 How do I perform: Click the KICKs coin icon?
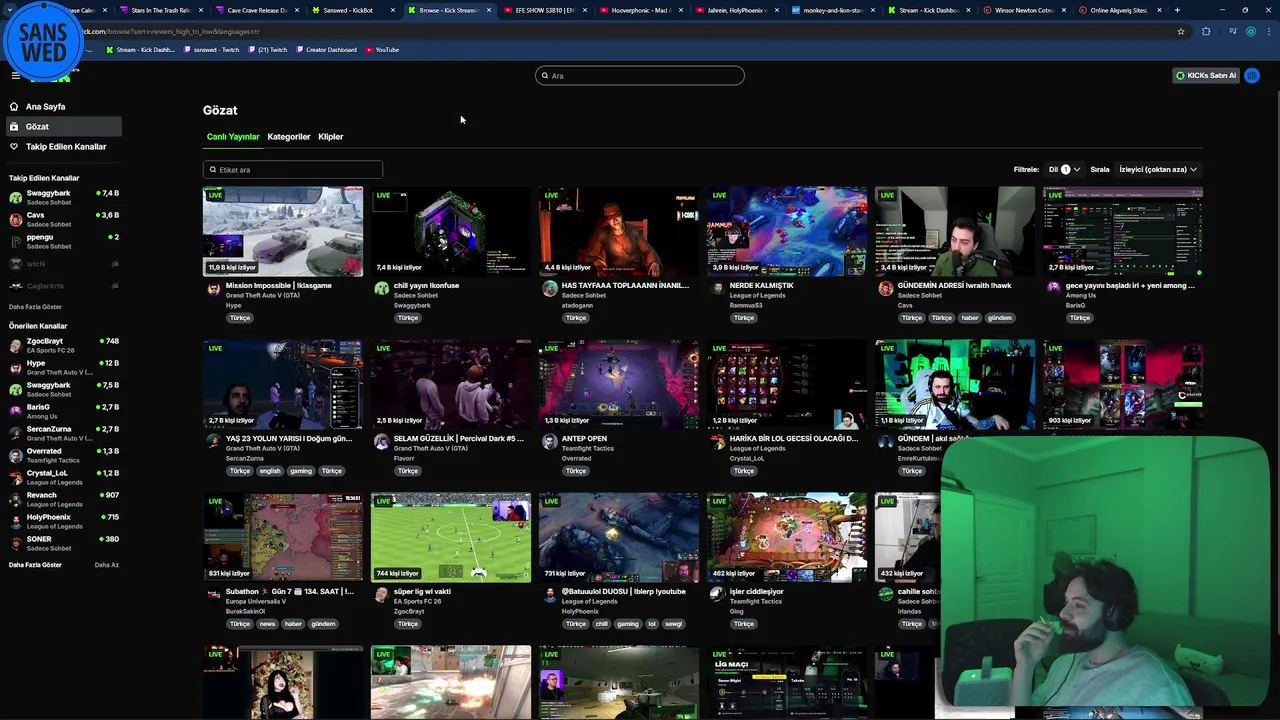[x=1180, y=75]
